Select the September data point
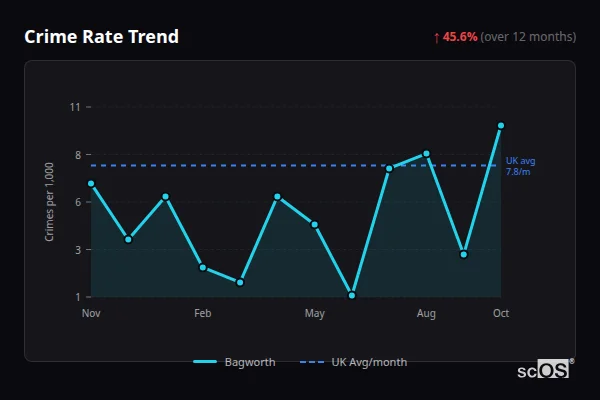This screenshot has width=600, height=400. click(x=464, y=255)
